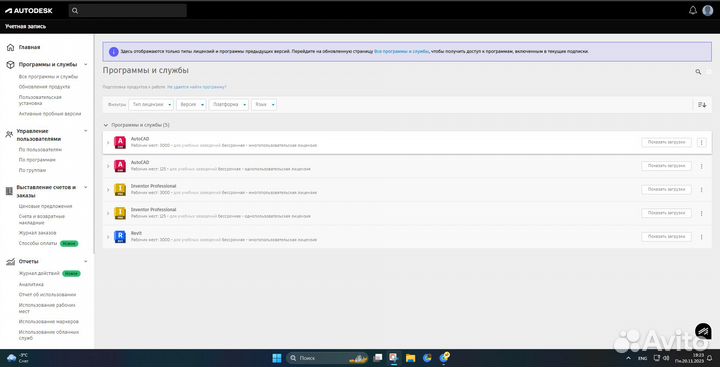
Task: Open По группам sidebar item
Action: (x=32, y=170)
